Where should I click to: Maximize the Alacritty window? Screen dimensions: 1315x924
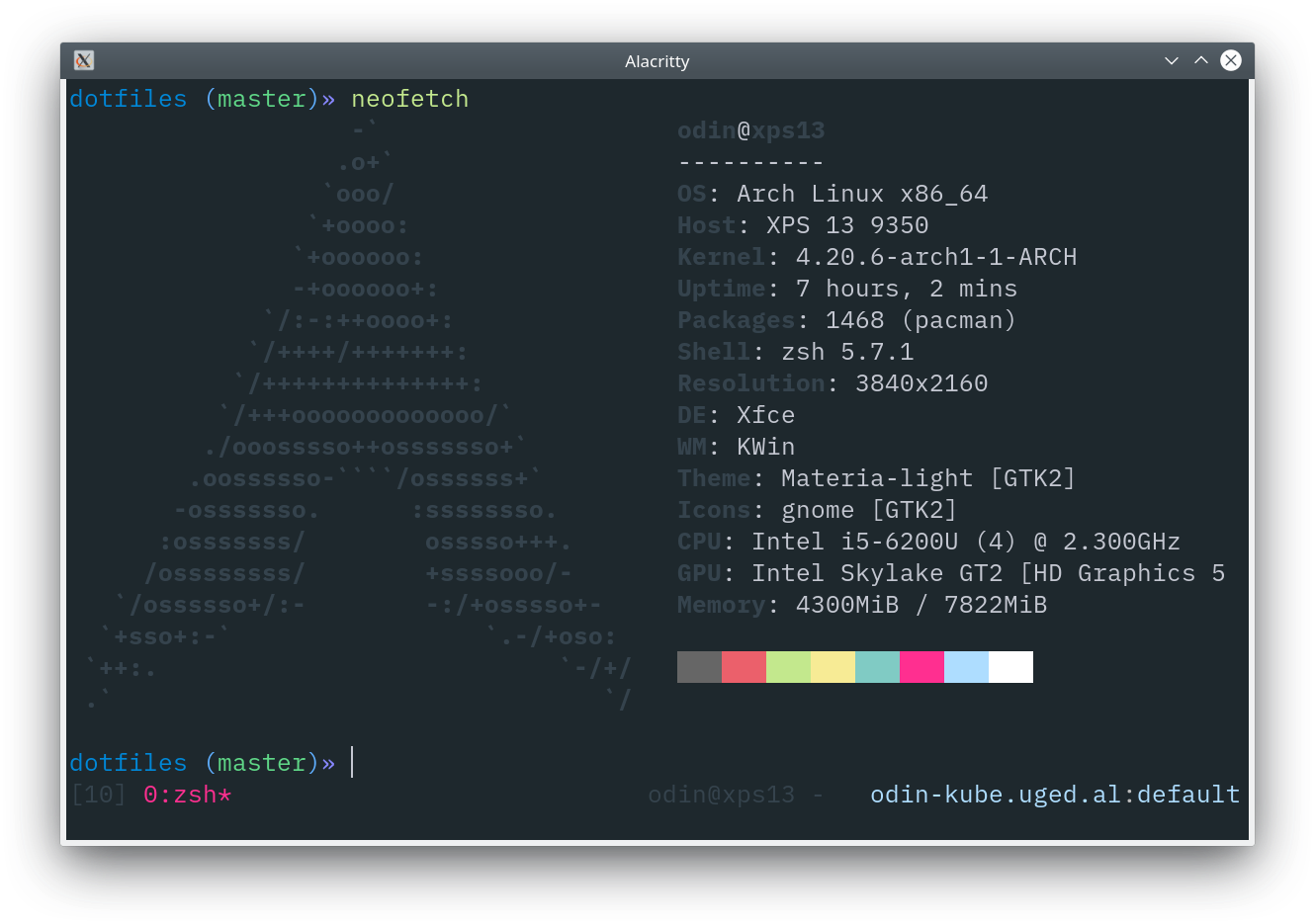tap(1201, 60)
